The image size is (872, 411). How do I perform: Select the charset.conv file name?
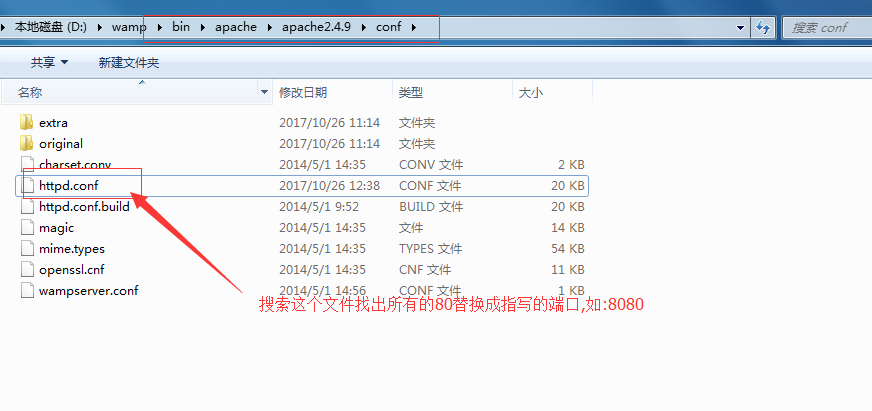coord(75,165)
